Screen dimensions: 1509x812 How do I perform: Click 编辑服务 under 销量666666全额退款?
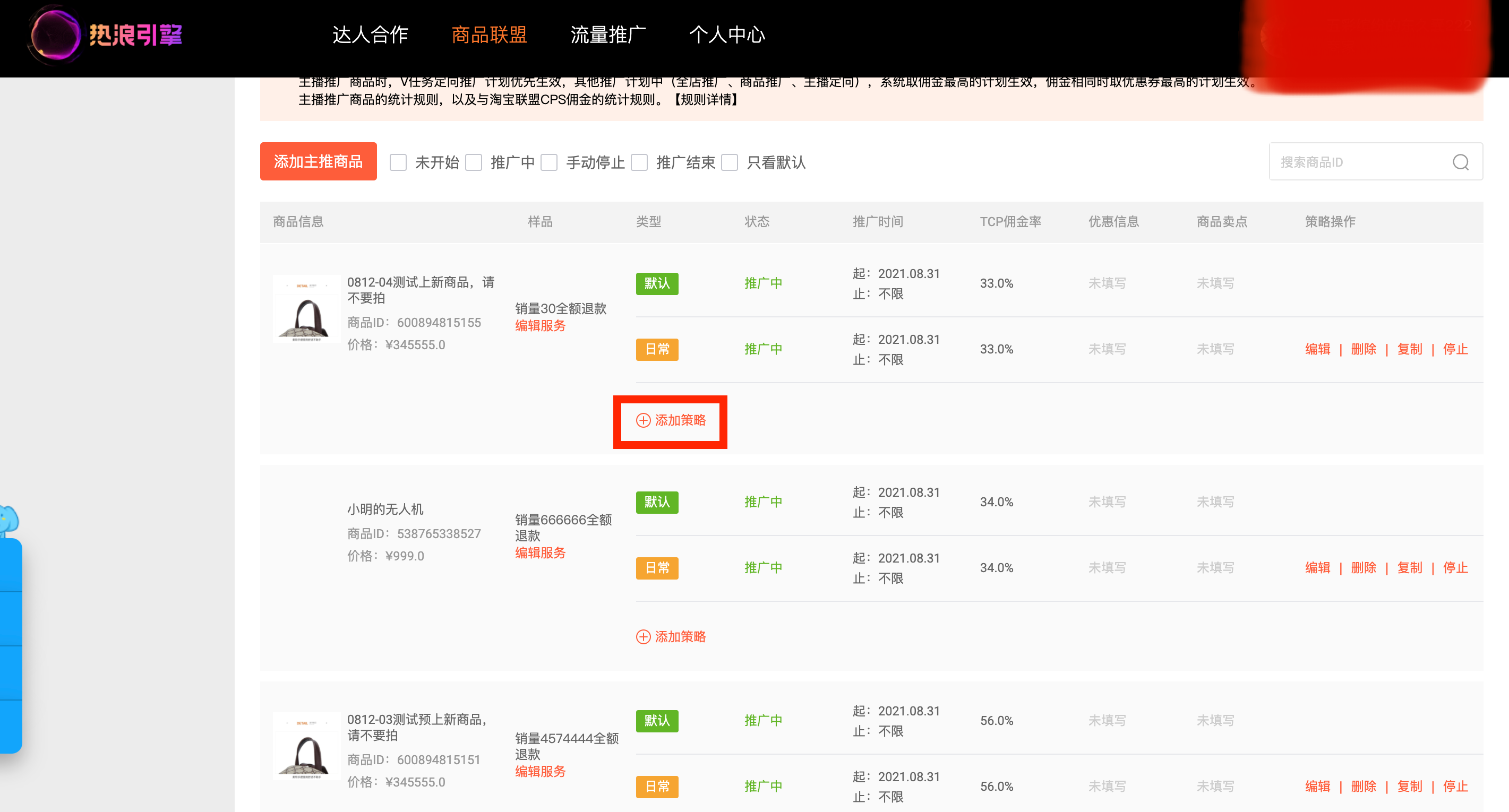(x=540, y=553)
